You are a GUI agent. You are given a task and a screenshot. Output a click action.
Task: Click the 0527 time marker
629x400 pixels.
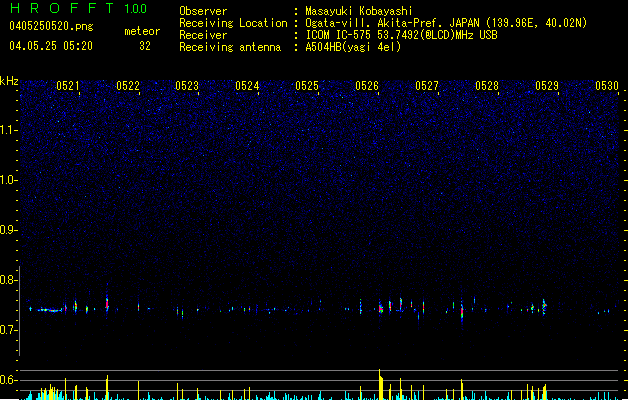pyautogui.click(x=427, y=86)
